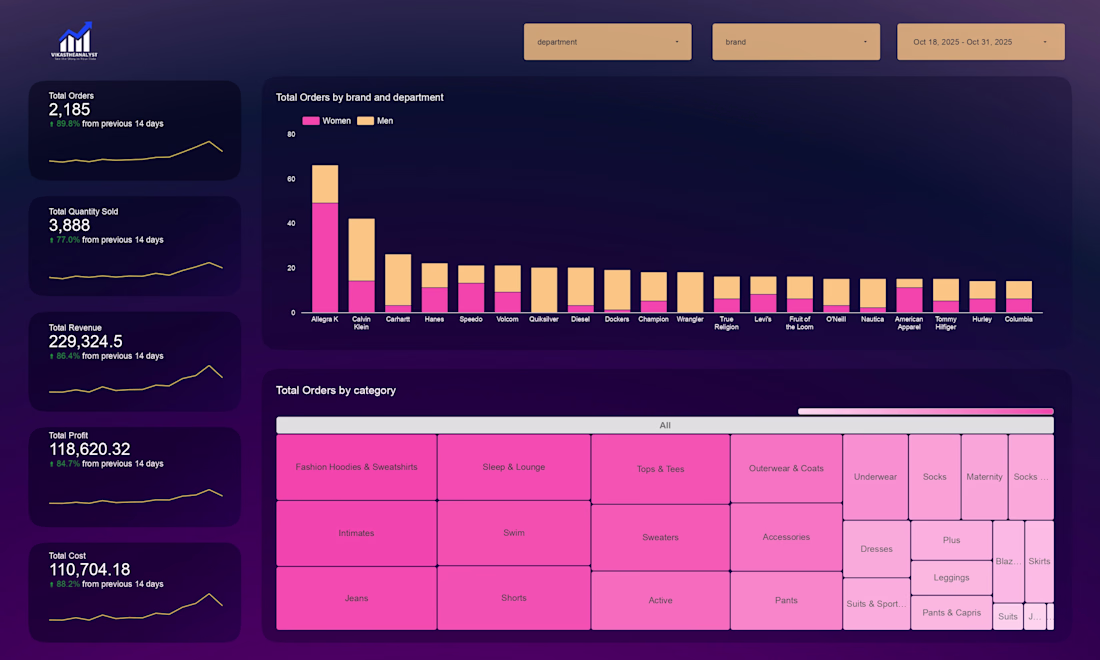Viewport: 1100px width, 660px height.
Task: Click the Quiksilver bar
Action: pos(544,290)
